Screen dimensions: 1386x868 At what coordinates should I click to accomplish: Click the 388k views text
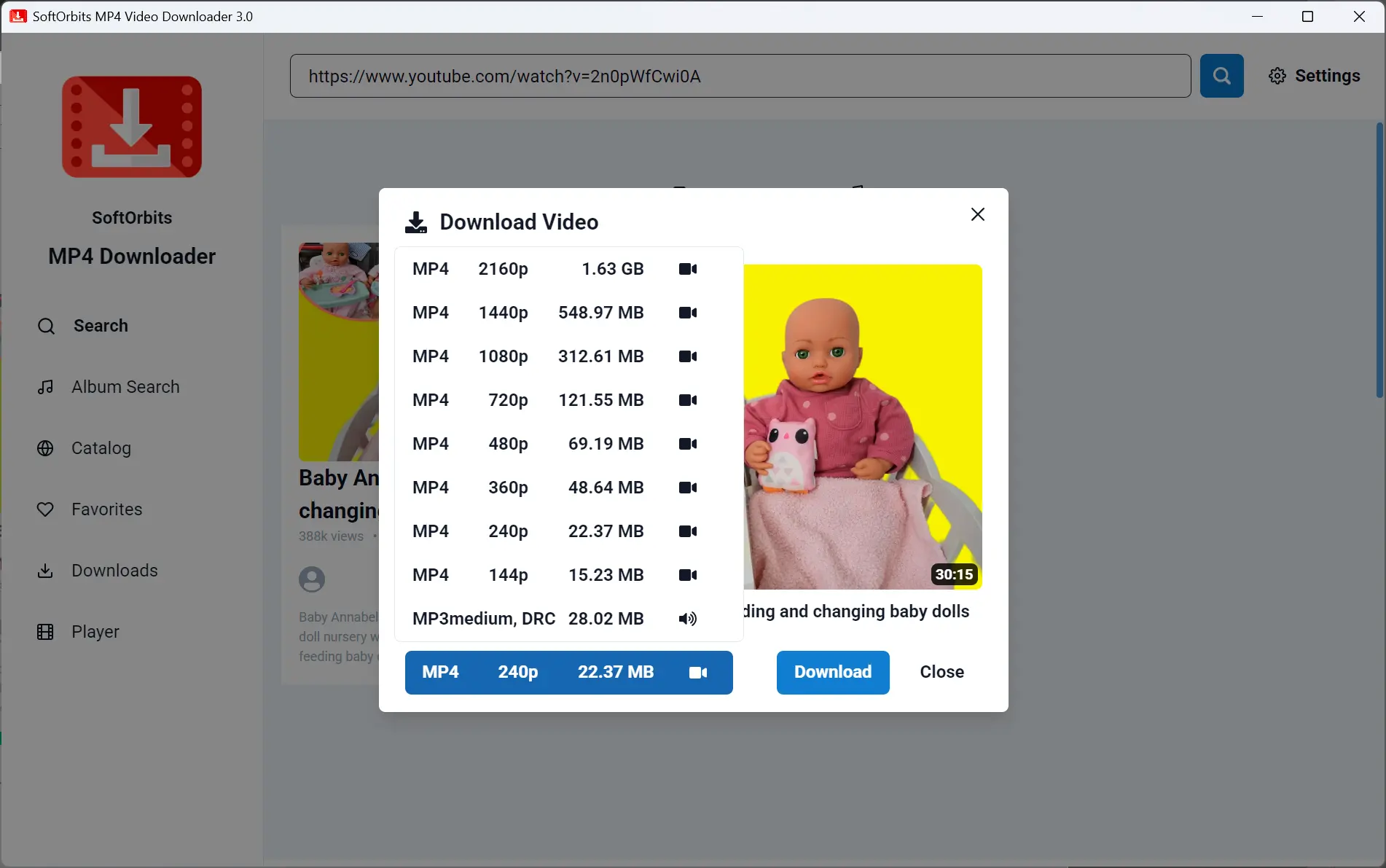(x=331, y=536)
